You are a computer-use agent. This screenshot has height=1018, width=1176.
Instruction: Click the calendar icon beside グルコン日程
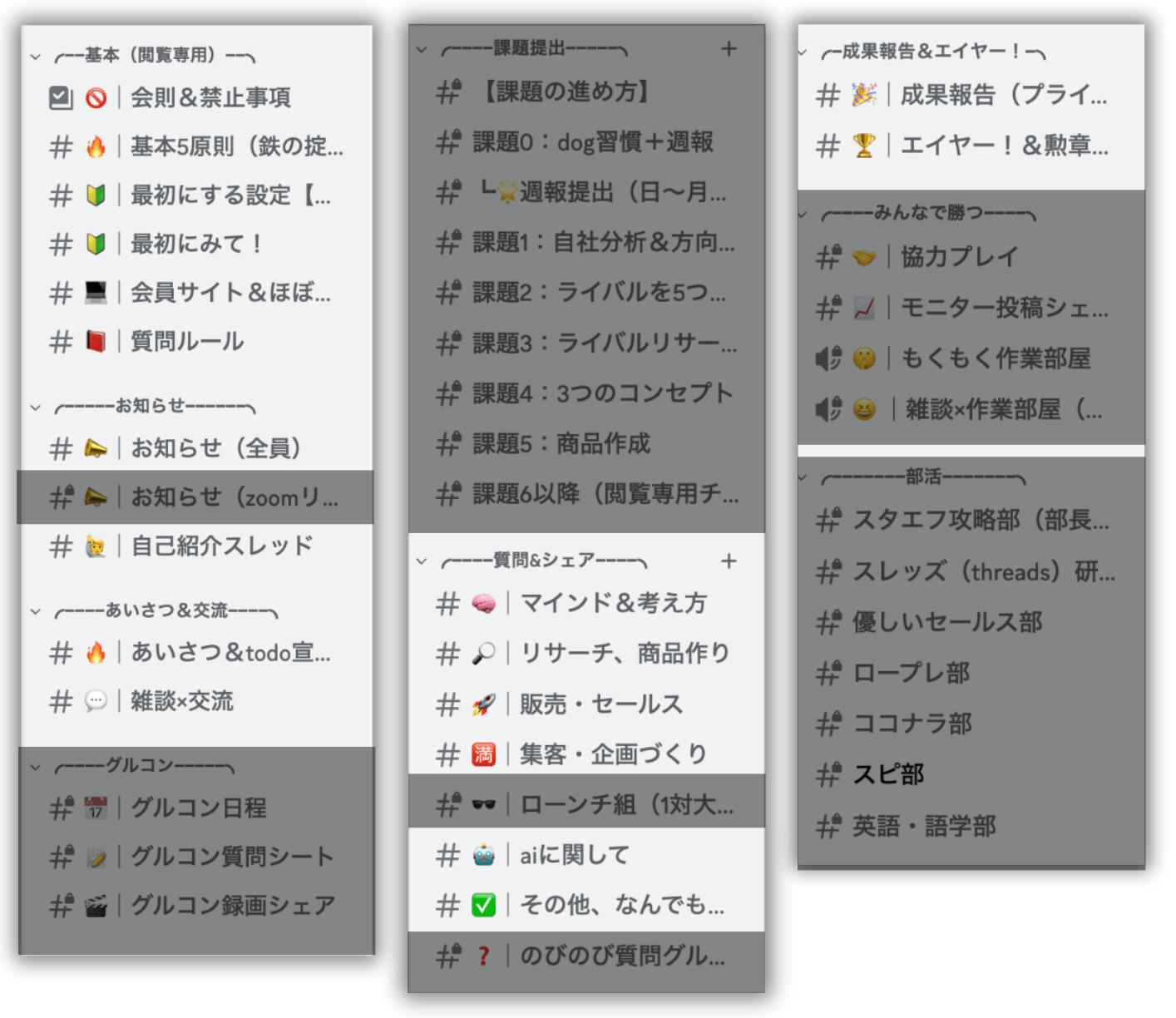pyautogui.click(x=96, y=808)
